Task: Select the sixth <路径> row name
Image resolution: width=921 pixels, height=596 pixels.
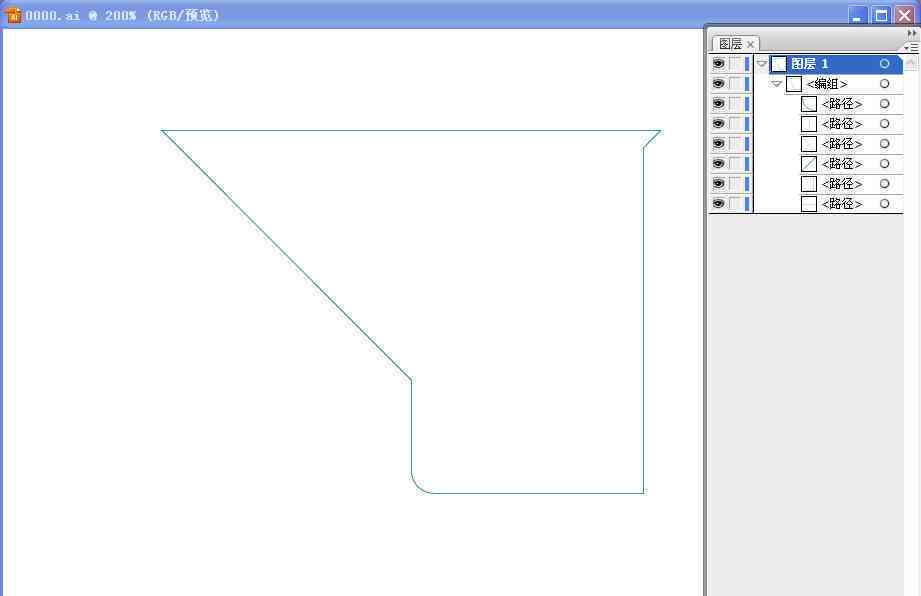Action: click(x=842, y=203)
